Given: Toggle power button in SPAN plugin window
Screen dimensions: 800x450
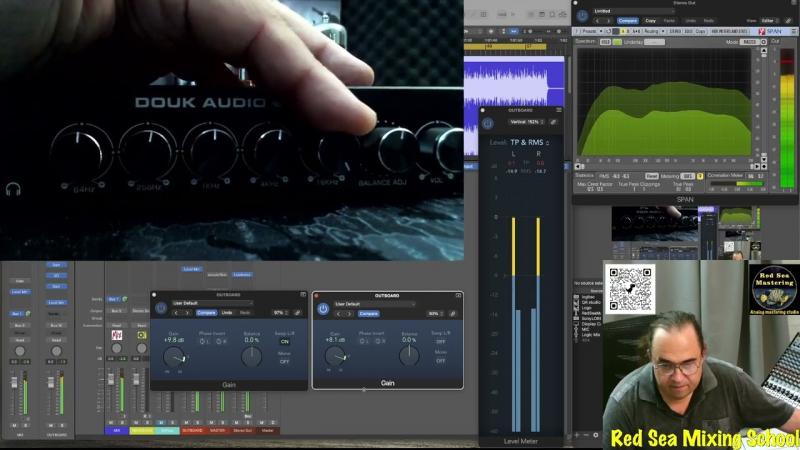Looking at the screenshot, I should point(582,16).
